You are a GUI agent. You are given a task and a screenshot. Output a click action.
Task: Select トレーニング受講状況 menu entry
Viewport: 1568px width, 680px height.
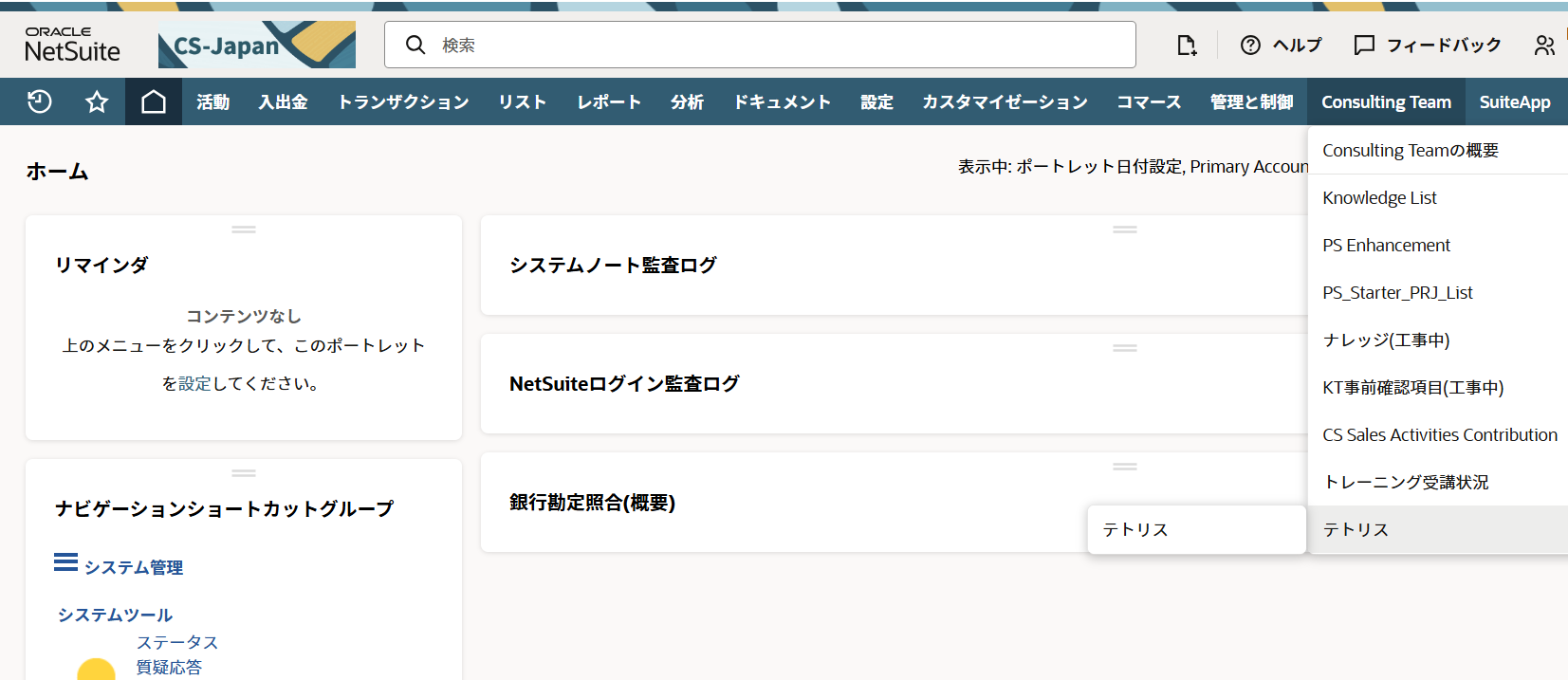[1437, 482]
